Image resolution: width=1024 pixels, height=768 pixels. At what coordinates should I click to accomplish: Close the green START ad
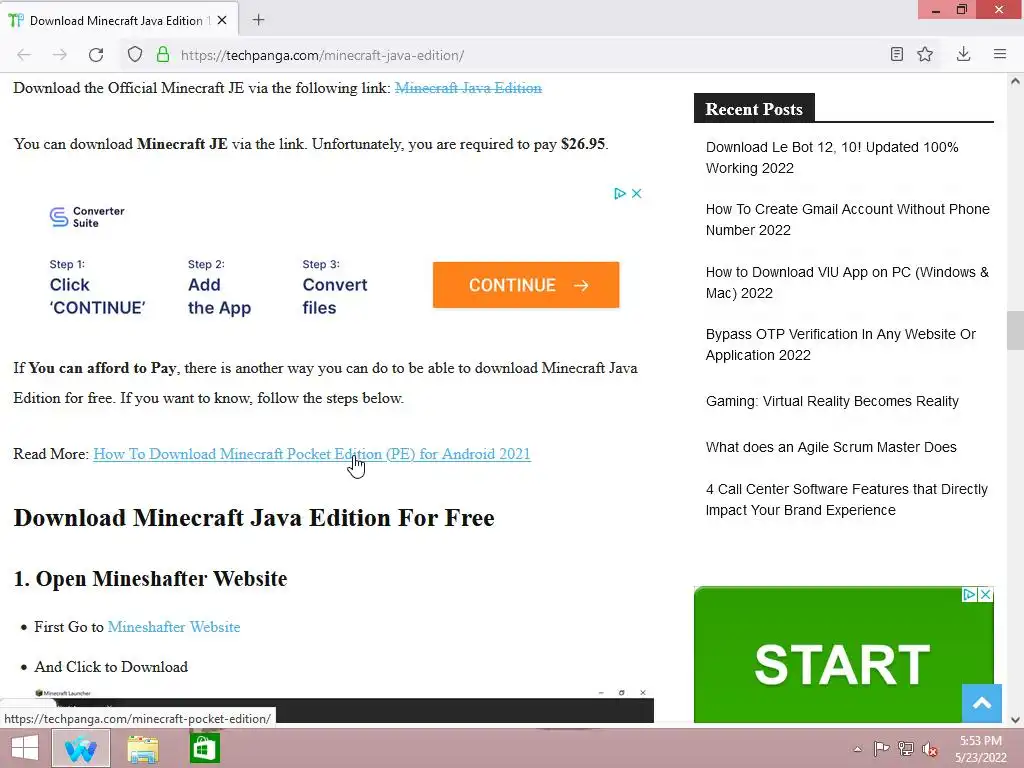[985, 594]
